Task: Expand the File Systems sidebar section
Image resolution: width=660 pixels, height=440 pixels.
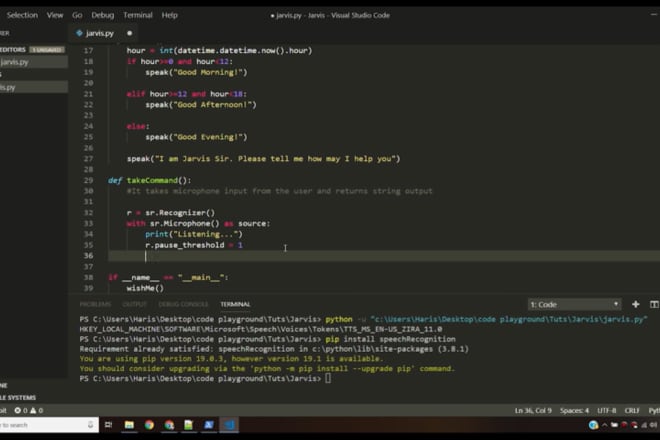Action: click(18, 397)
